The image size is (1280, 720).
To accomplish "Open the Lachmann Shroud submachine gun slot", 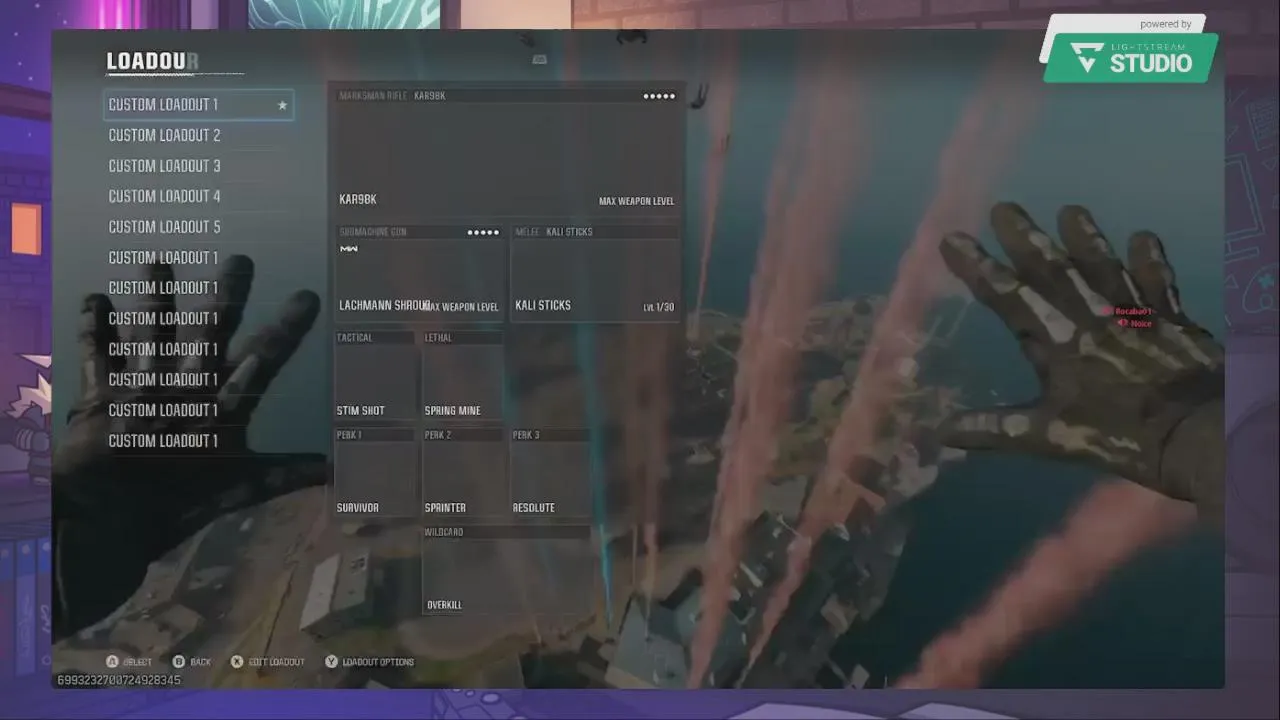I will [x=419, y=272].
